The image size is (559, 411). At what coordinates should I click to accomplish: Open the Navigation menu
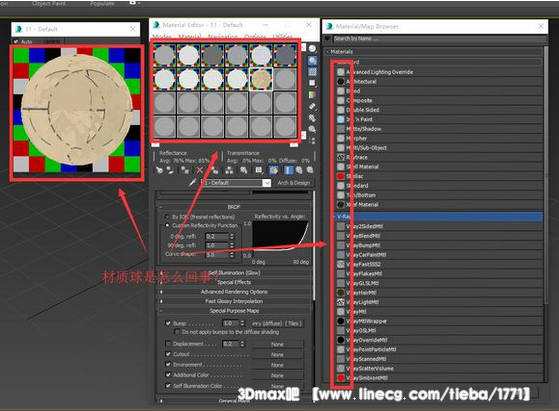click(x=223, y=37)
